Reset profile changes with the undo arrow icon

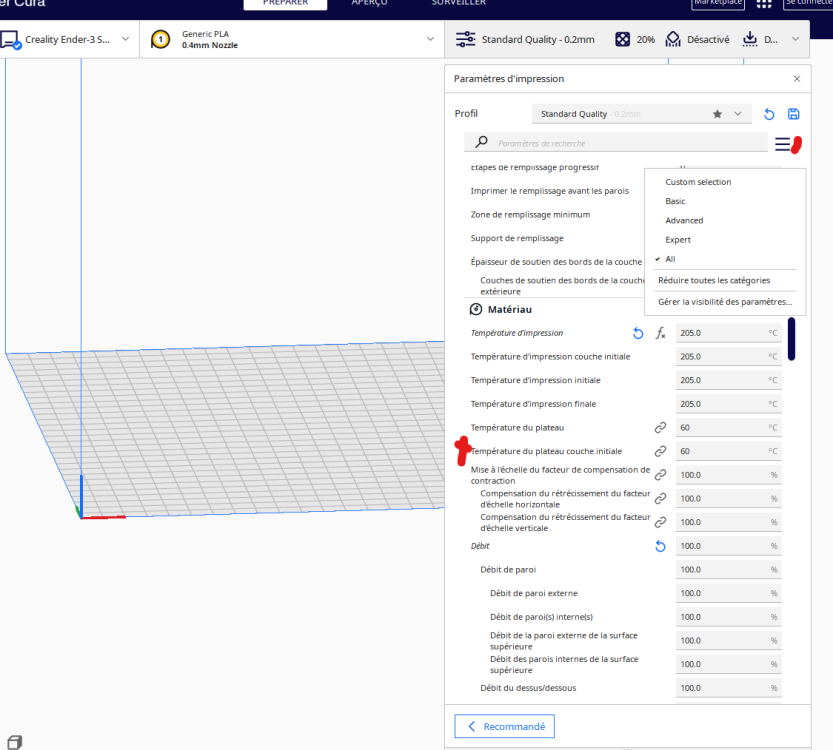tap(769, 114)
